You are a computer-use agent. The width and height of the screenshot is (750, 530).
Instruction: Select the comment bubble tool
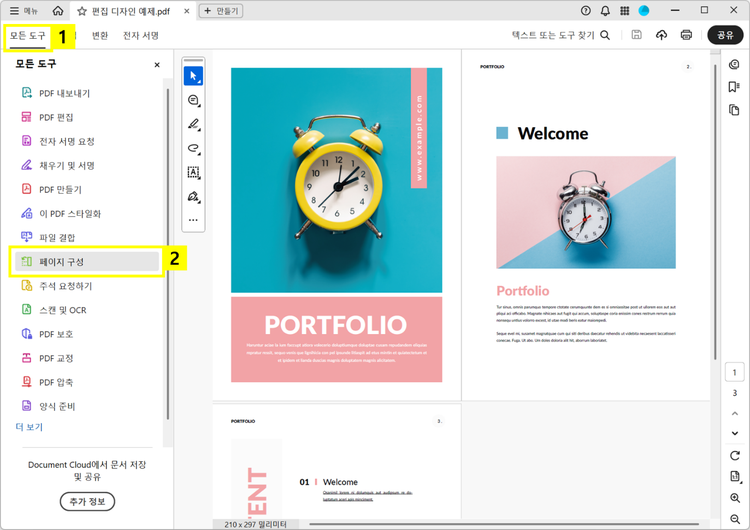(193, 100)
